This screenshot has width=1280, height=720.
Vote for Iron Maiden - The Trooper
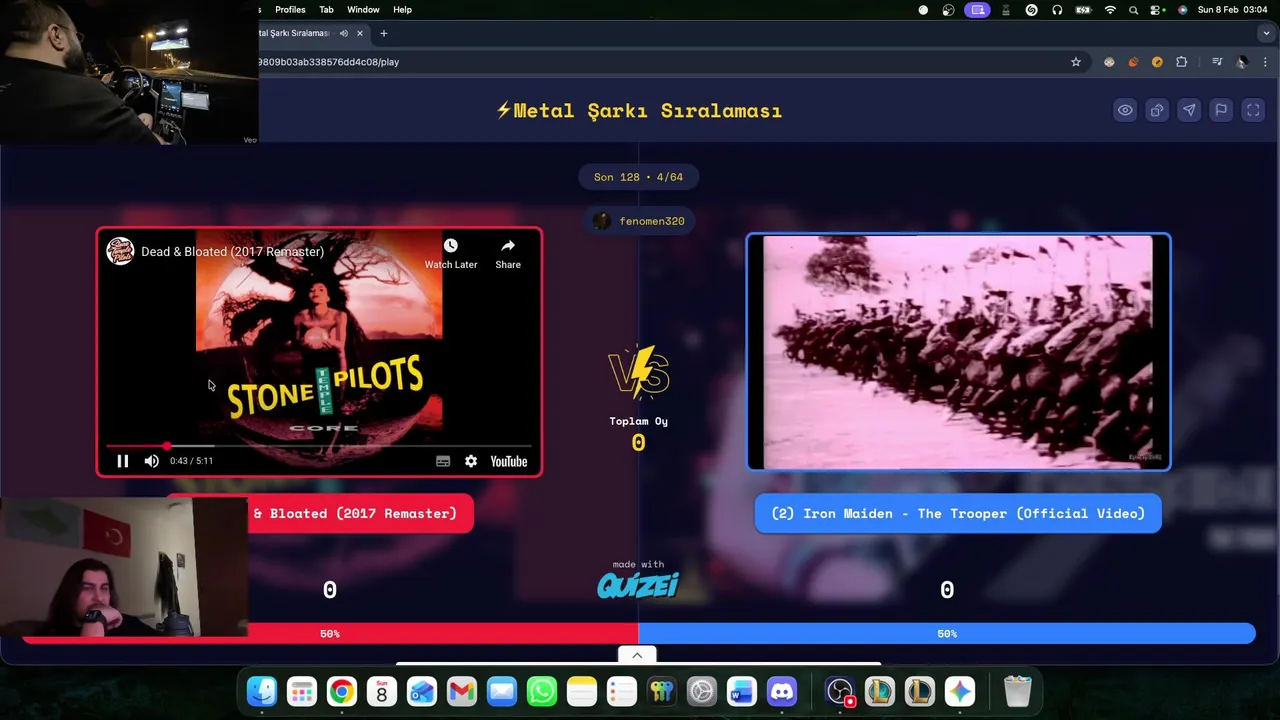coord(958,513)
